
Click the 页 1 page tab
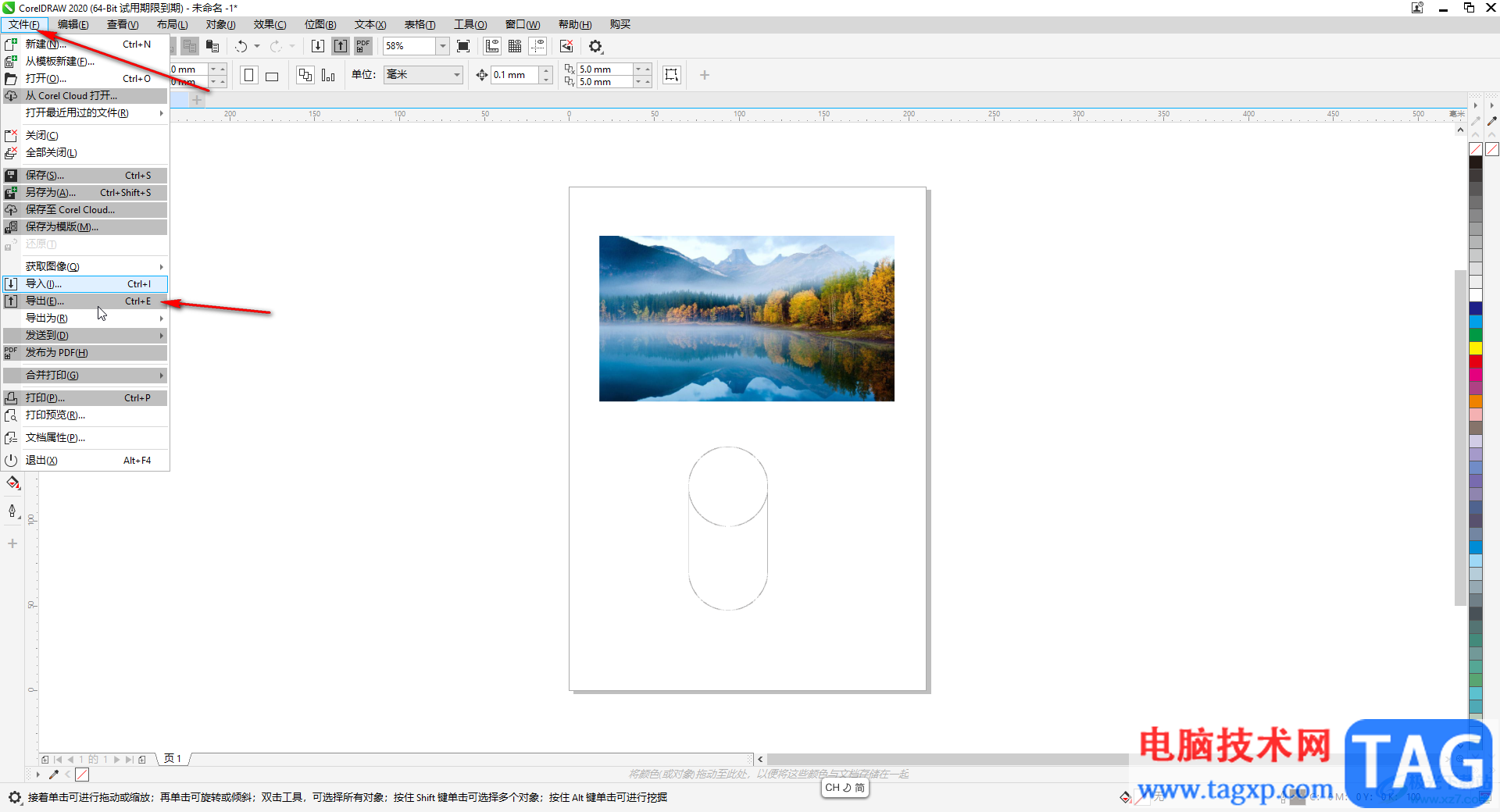pyautogui.click(x=173, y=759)
